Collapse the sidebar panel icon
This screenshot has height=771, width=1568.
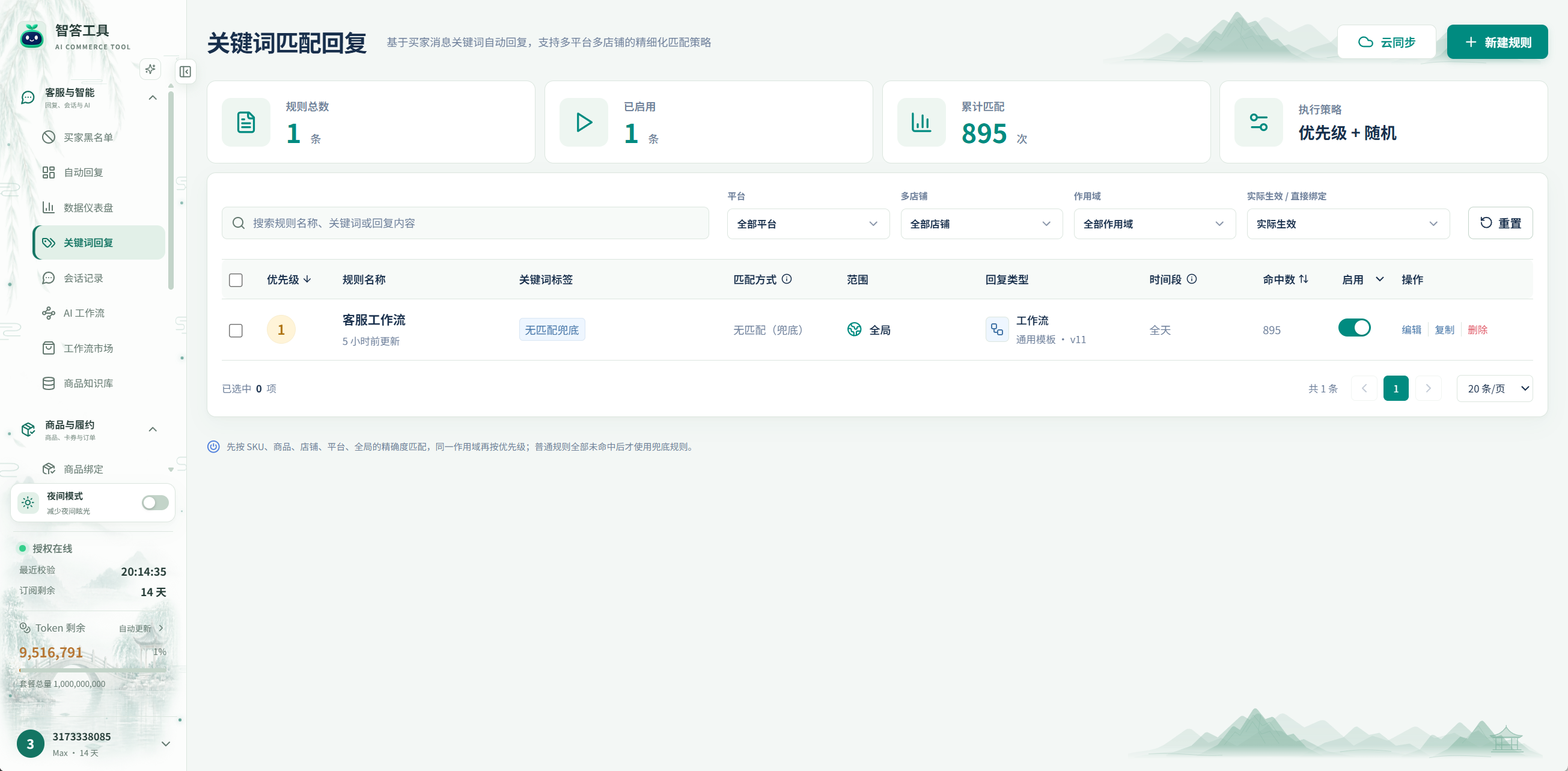point(186,72)
